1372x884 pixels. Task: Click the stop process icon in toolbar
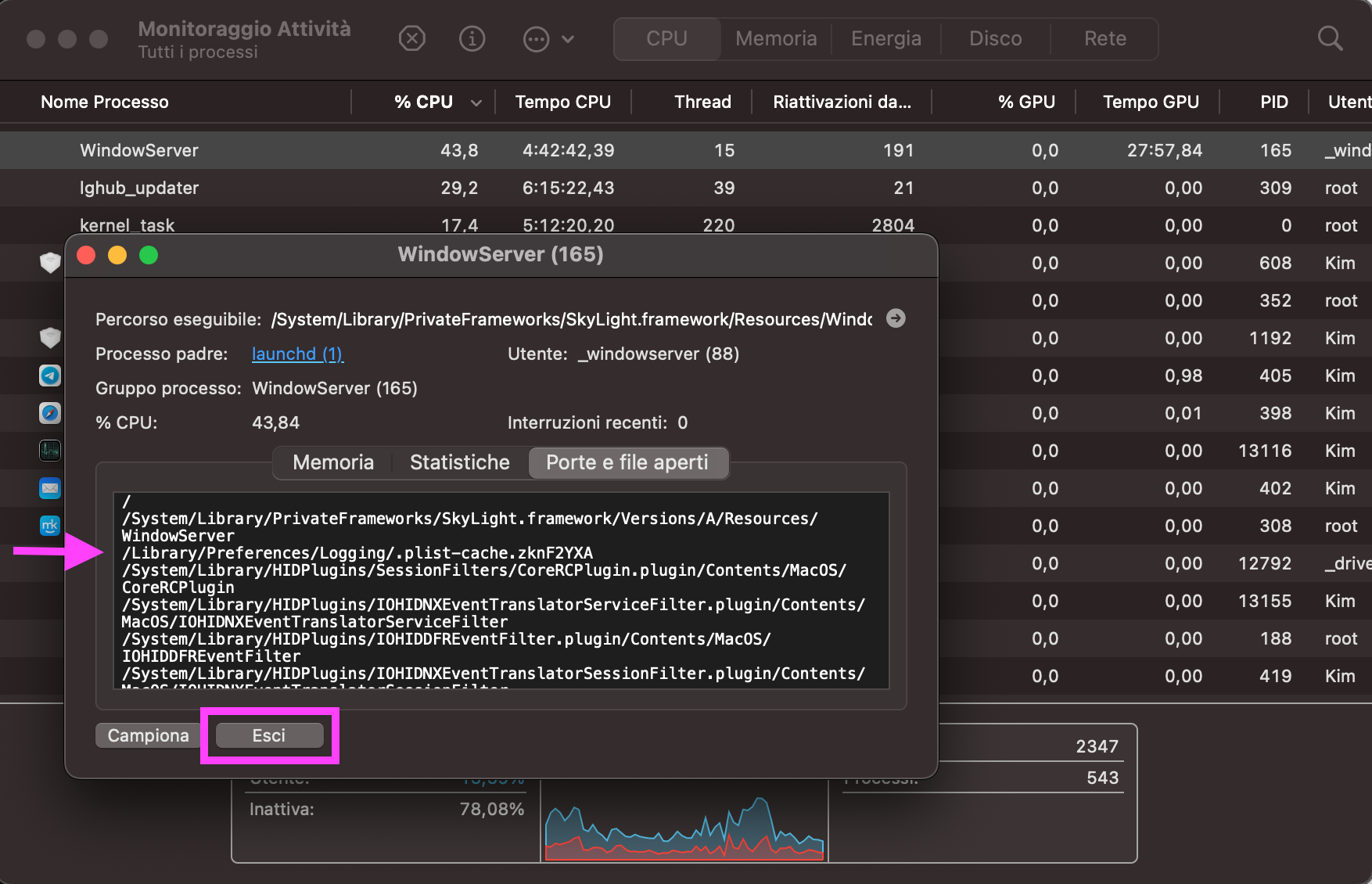coord(411,38)
